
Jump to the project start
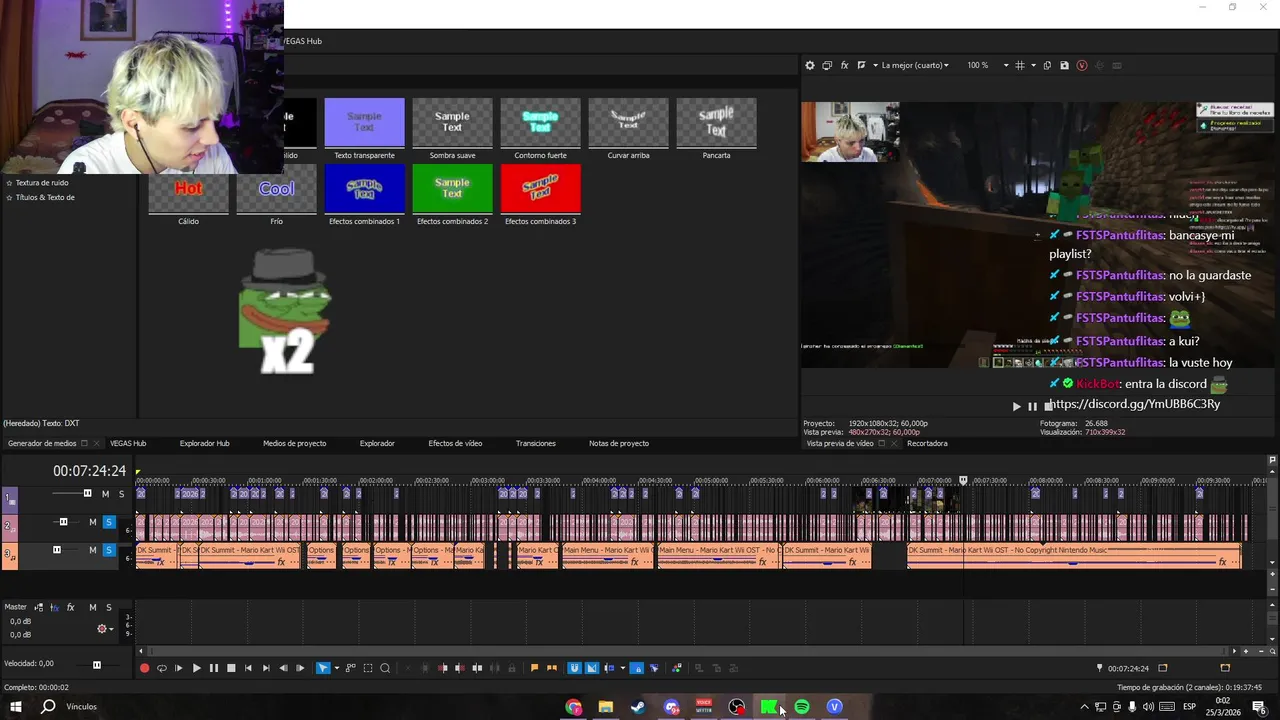pyautogui.click(x=248, y=668)
